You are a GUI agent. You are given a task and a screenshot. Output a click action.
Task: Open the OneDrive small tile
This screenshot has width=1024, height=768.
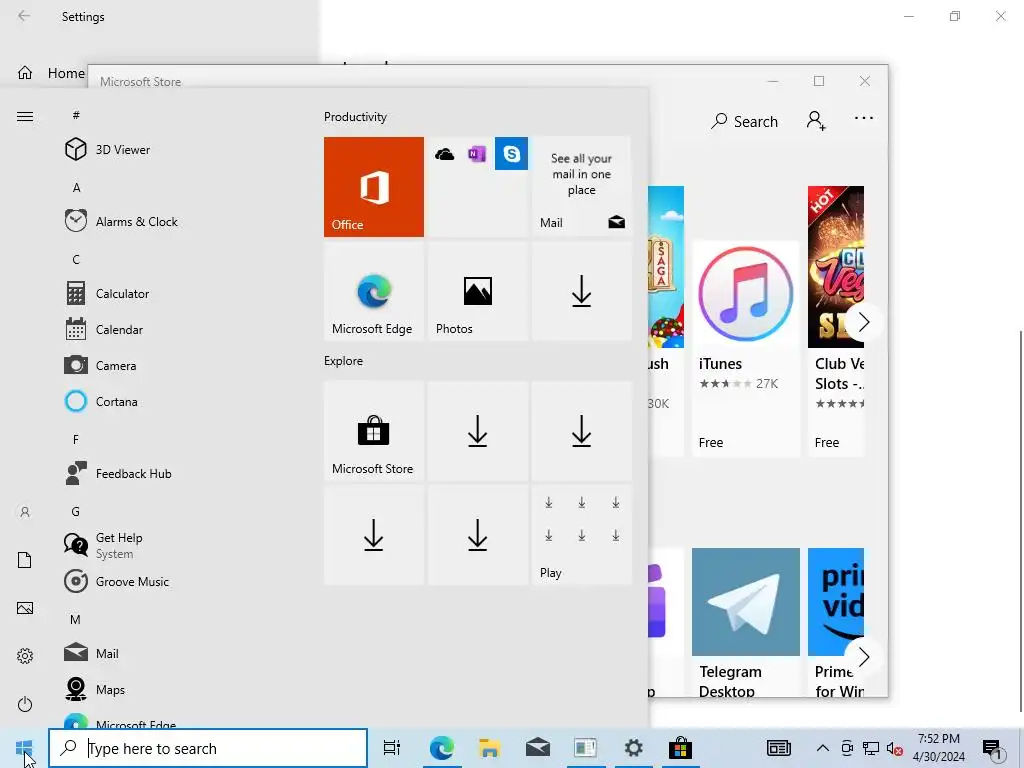pos(445,154)
